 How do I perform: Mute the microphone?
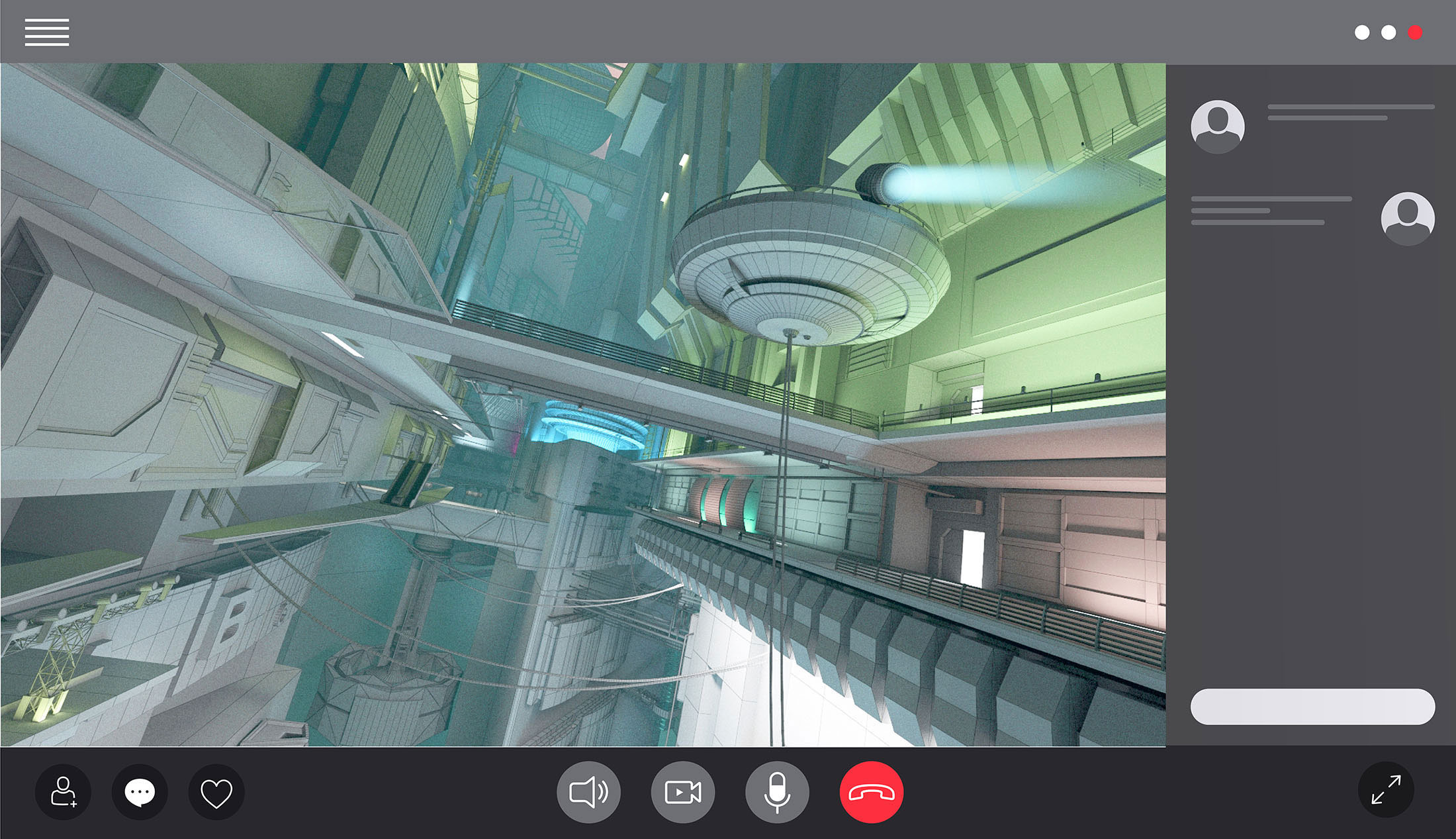(x=777, y=792)
